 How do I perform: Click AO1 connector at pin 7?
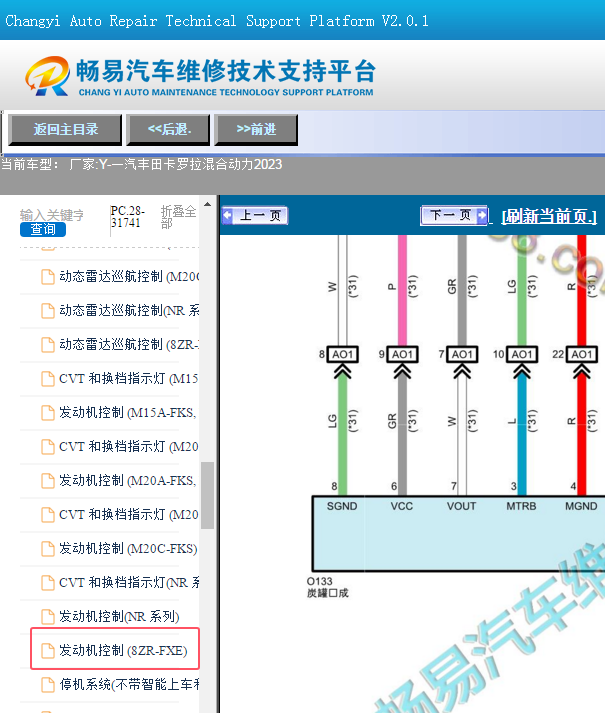[462, 355]
